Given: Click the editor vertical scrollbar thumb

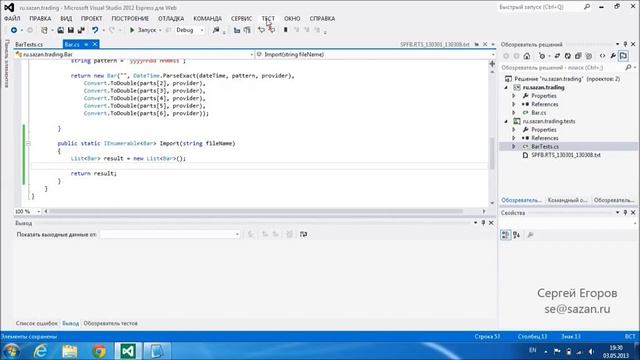Looking at the screenshot, I should [492, 153].
